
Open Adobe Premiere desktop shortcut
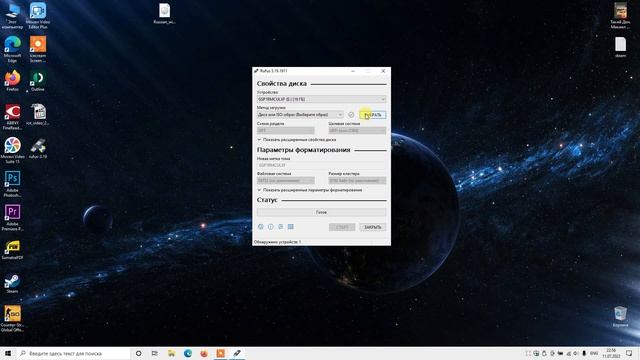tap(12, 218)
